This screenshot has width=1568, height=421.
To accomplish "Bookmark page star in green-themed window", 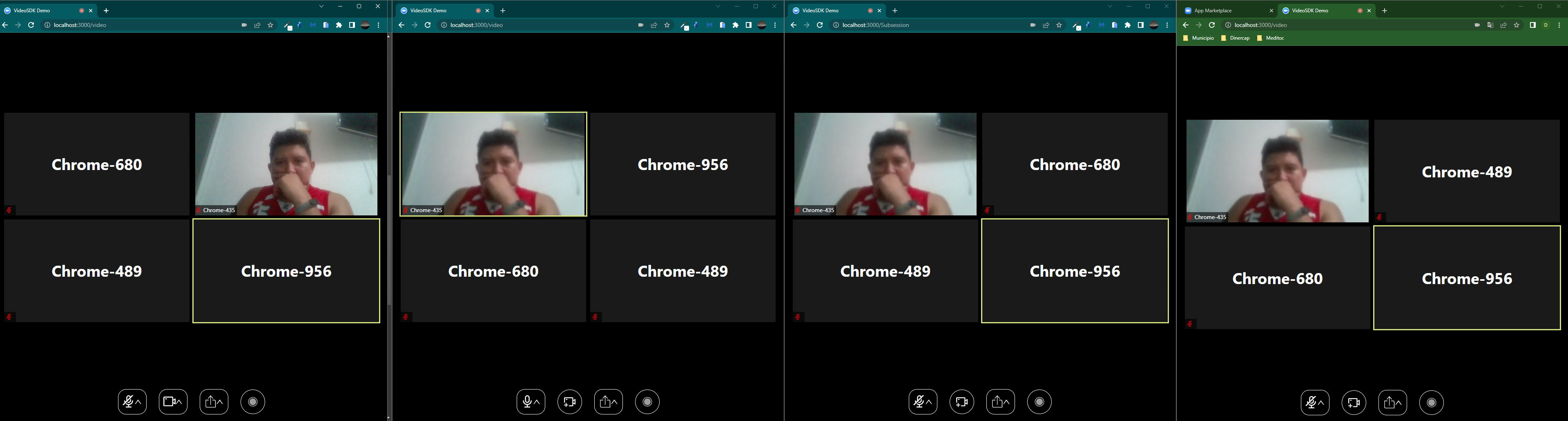I will click(x=1517, y=25).
